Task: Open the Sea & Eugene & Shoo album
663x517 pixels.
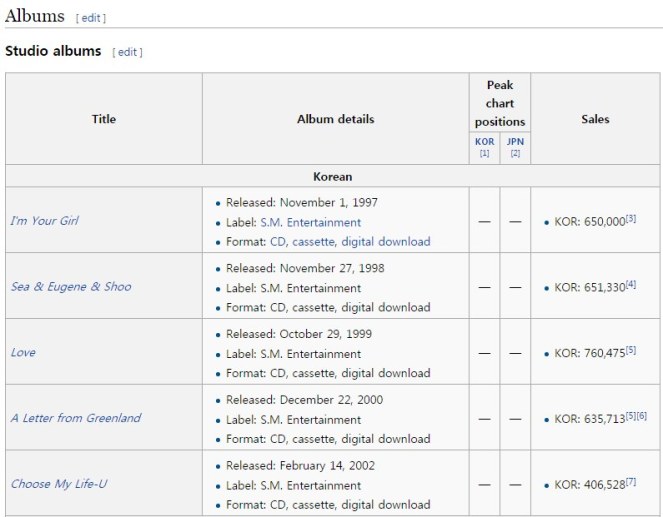Action: tap(71, 287)
